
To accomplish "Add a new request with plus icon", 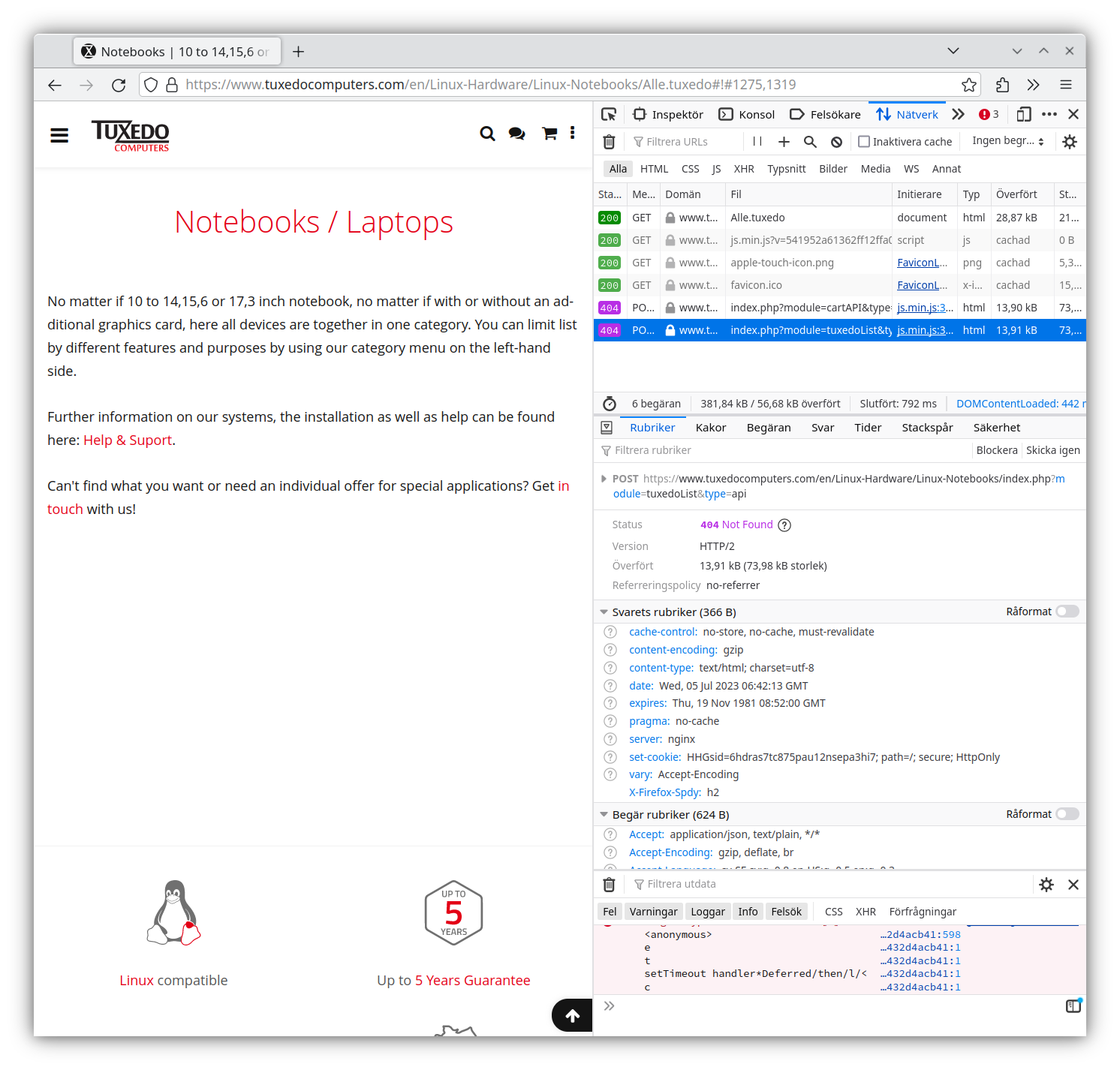I will (x=784, y=141).
